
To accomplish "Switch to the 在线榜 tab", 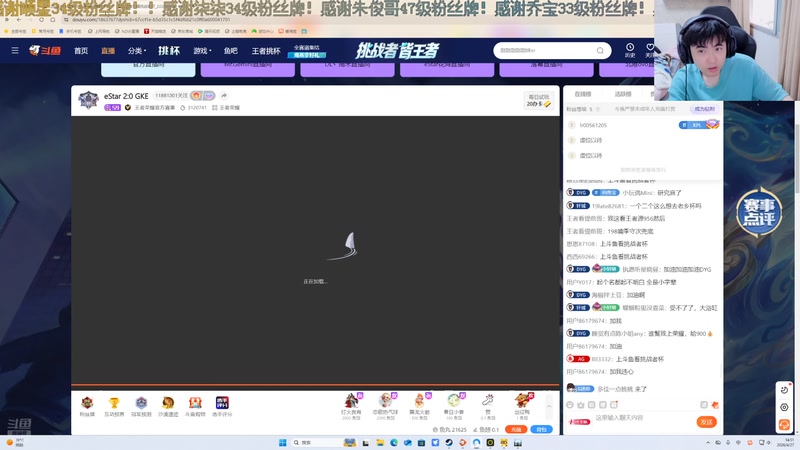I will point(583,94).
